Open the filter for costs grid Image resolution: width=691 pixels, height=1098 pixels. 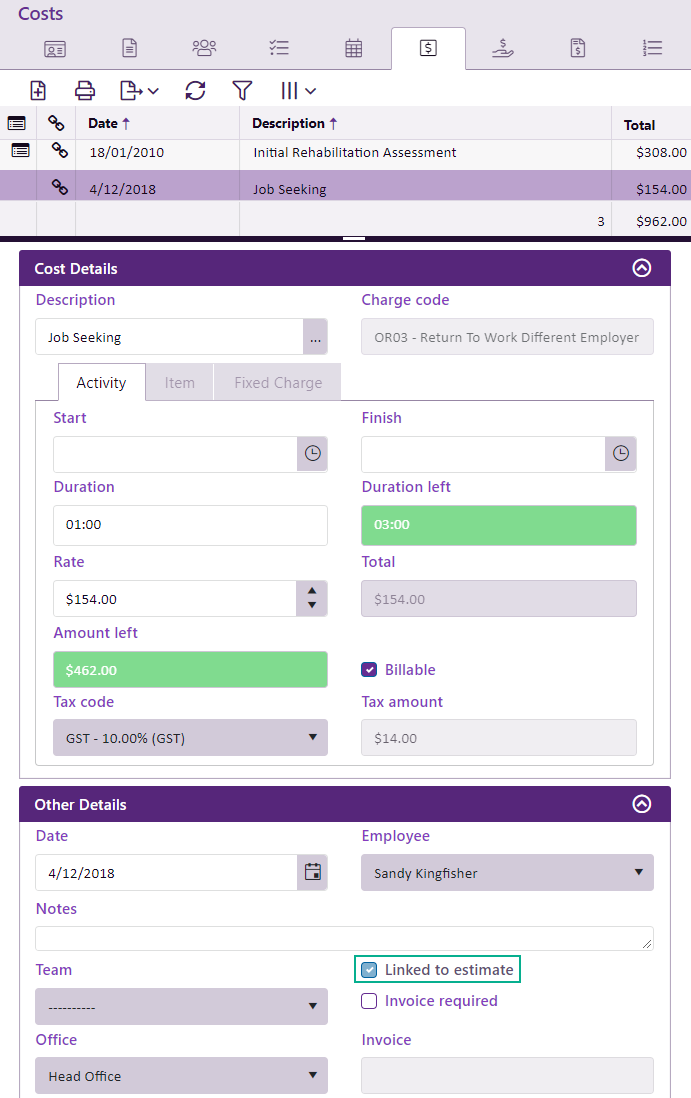[242, 90]
